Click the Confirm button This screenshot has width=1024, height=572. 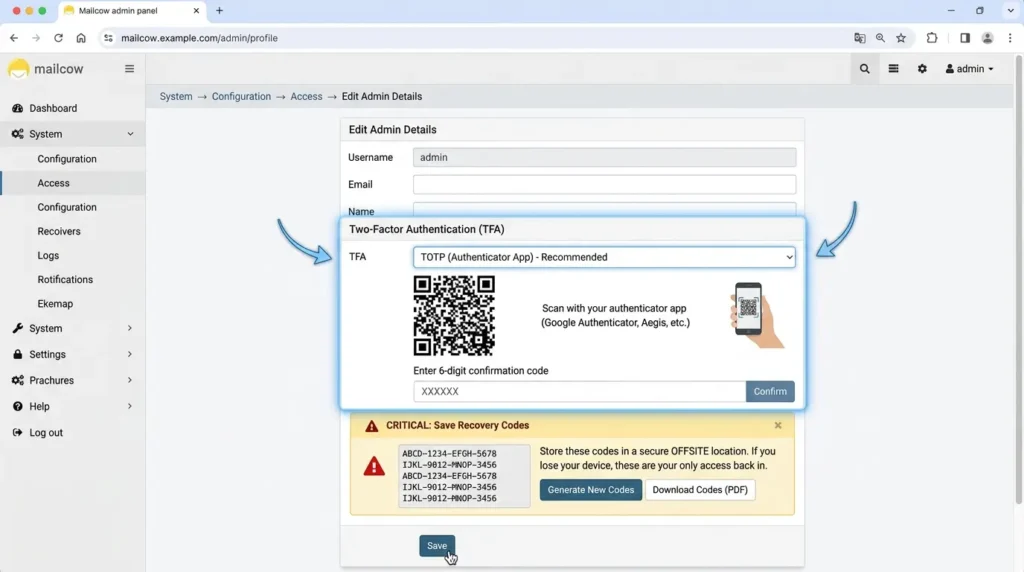pyautogui.click(x=770, y=391)
